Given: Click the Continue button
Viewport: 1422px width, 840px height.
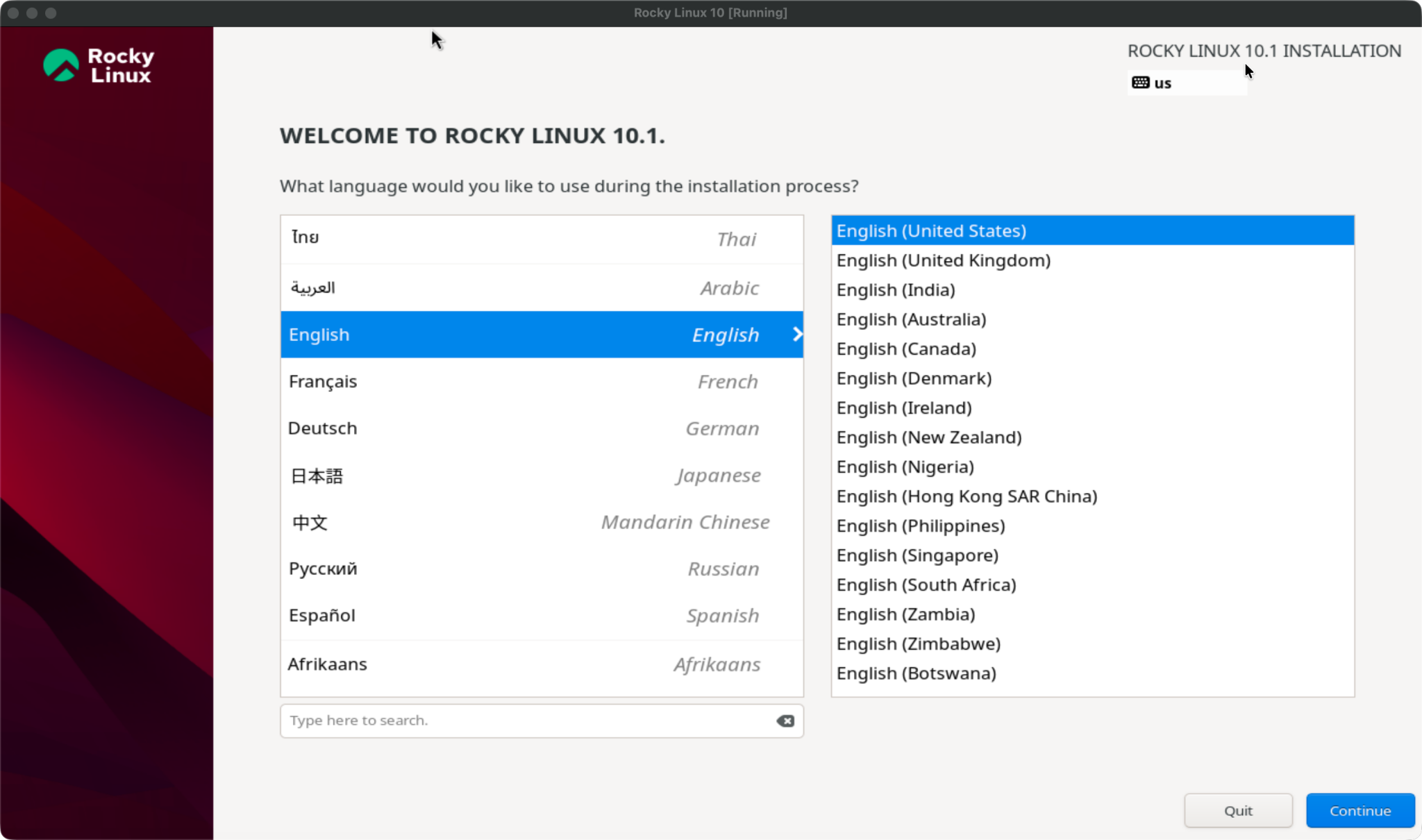Looking at the screenshot, I should click(x=1360, y=810).
